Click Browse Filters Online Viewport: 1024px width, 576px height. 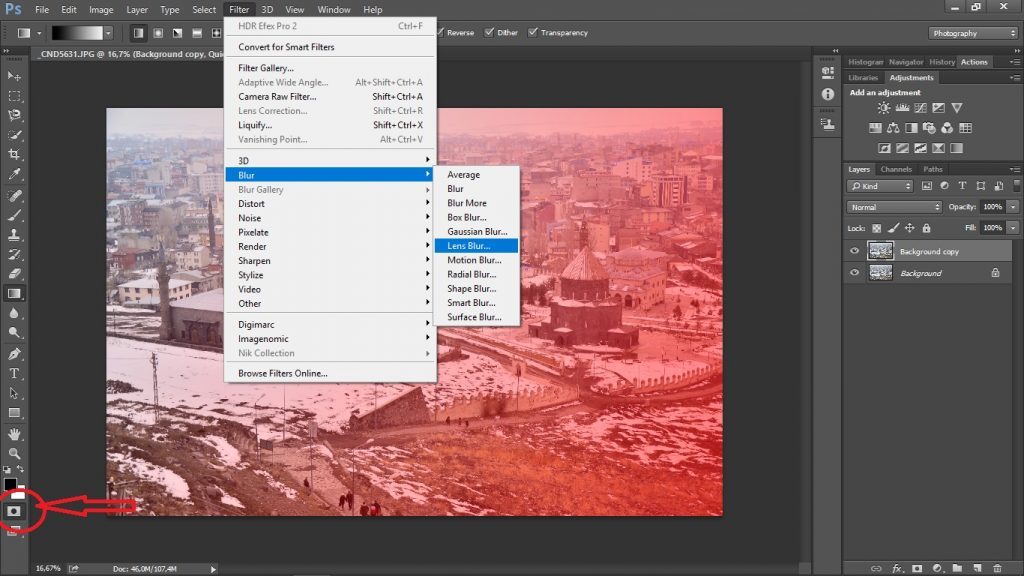[x=282, y=373]
